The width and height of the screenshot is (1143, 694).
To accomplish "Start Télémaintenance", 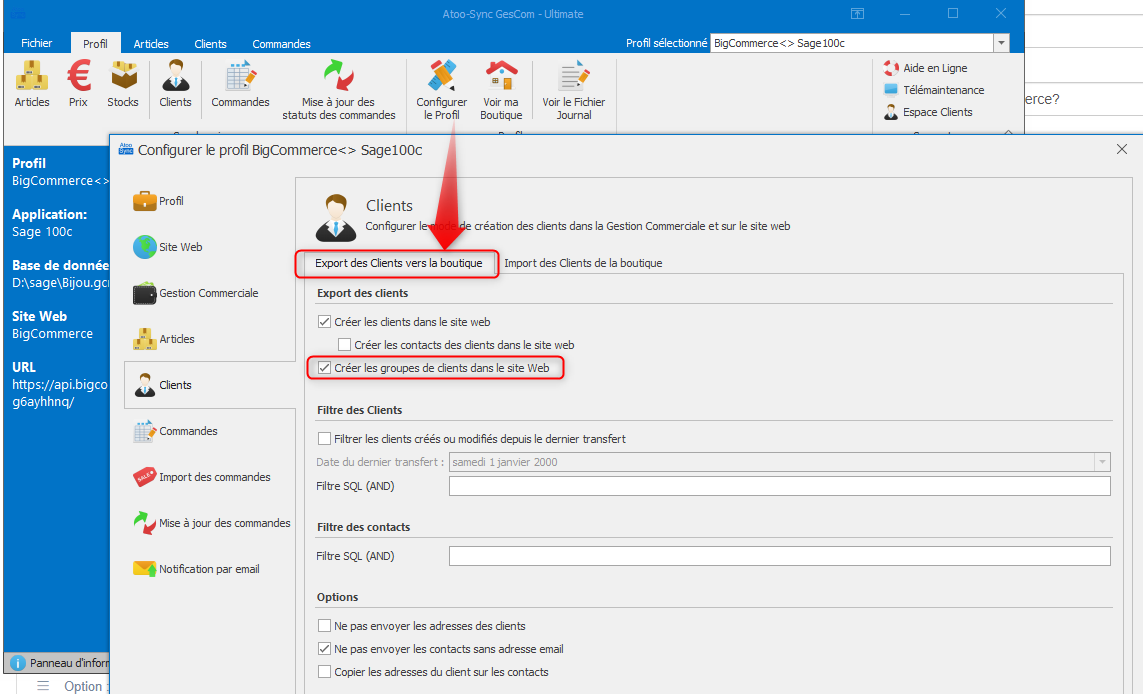I will point(934,90).
